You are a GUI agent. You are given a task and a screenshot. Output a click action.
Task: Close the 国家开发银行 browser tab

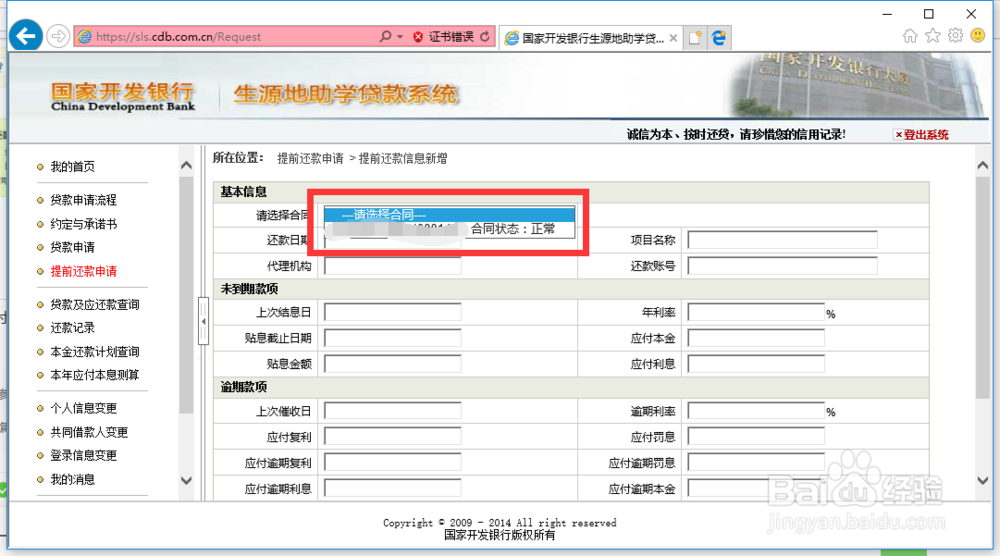[673, 38]
